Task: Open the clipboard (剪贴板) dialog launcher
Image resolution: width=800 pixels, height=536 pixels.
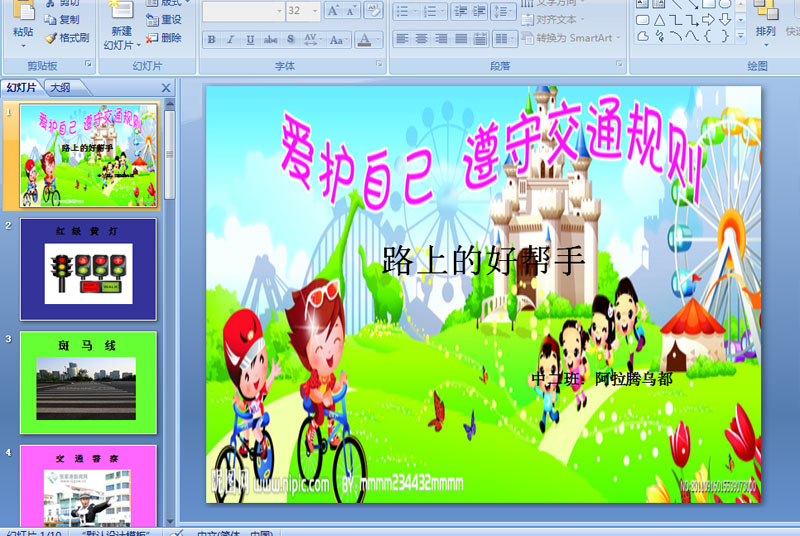Action: [x=88, y=64]
